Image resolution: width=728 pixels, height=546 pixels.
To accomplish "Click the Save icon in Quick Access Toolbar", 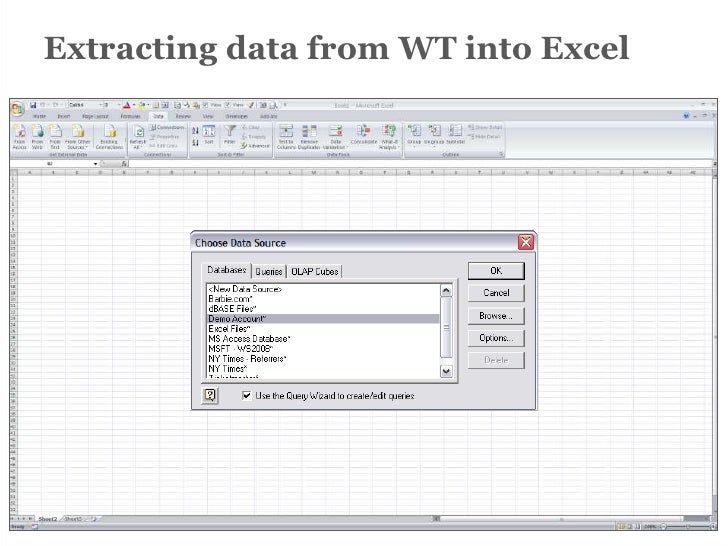I will (x=33, y=105).
